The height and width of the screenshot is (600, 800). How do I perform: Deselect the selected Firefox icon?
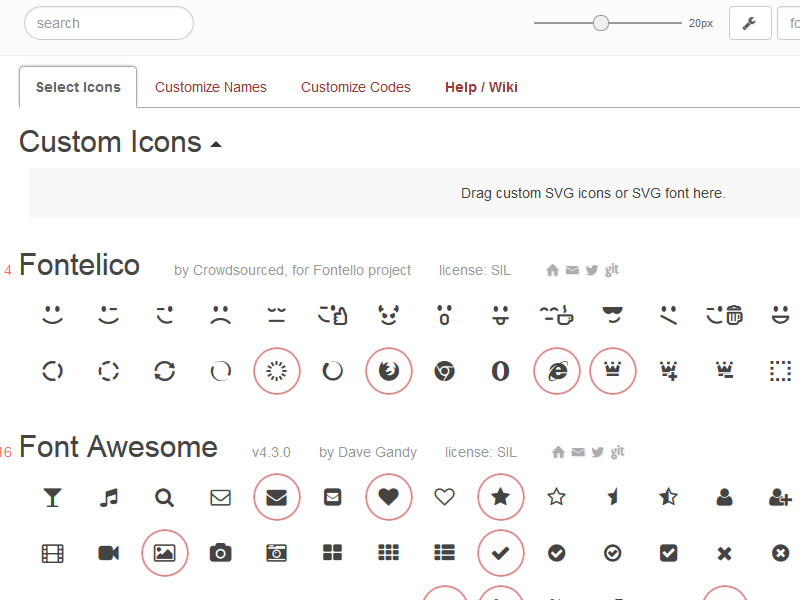tap(389, 372)
